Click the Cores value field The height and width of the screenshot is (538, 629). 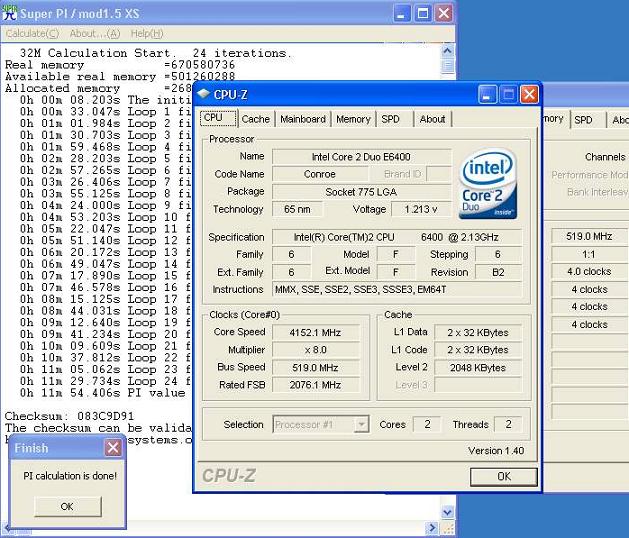point(427,424)
